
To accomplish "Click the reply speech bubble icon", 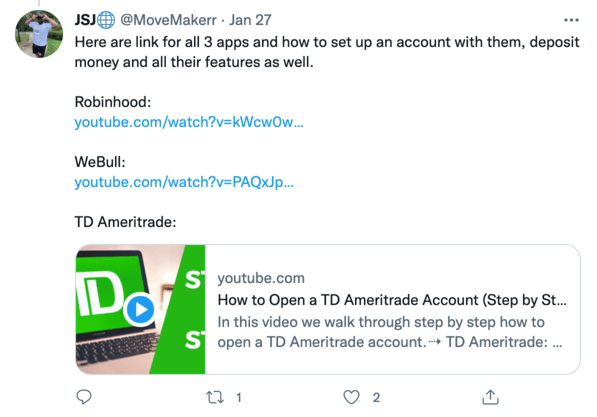I will 84,397.
